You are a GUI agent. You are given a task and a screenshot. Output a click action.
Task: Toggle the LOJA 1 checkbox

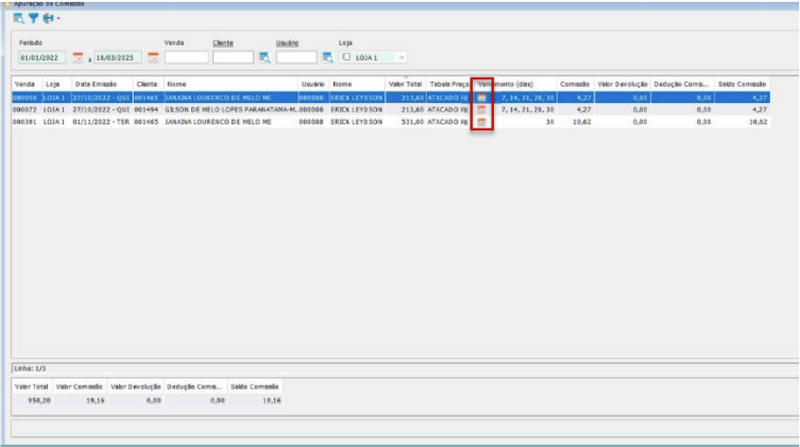coord(347,58)
